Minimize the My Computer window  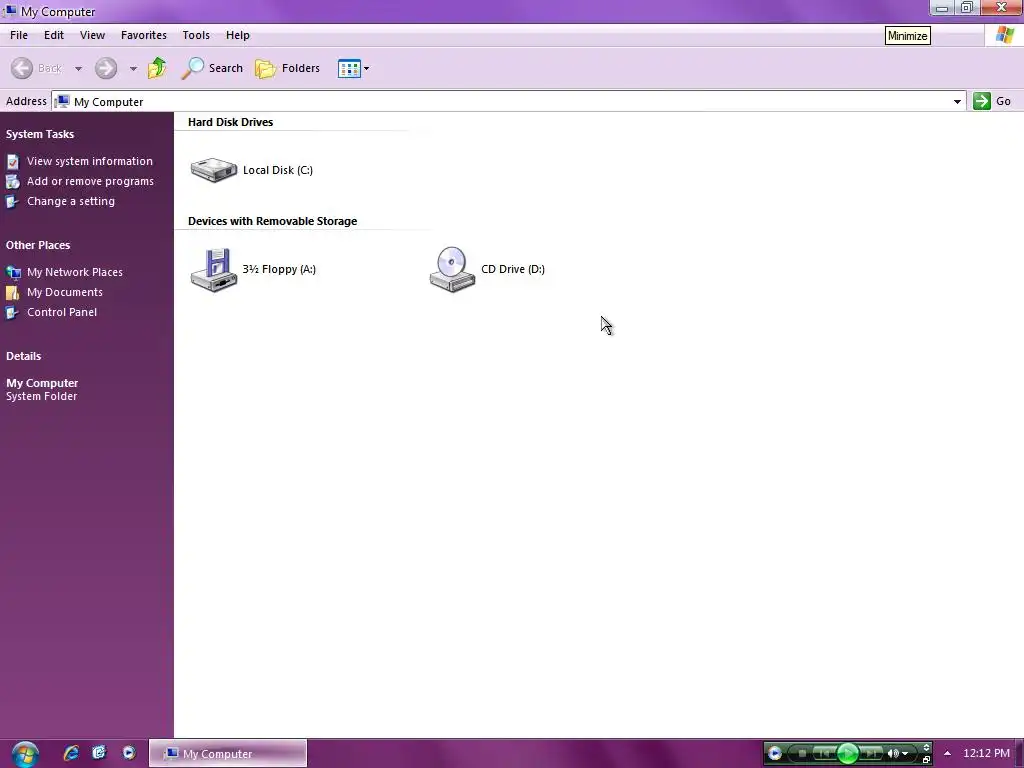[942, 8]
